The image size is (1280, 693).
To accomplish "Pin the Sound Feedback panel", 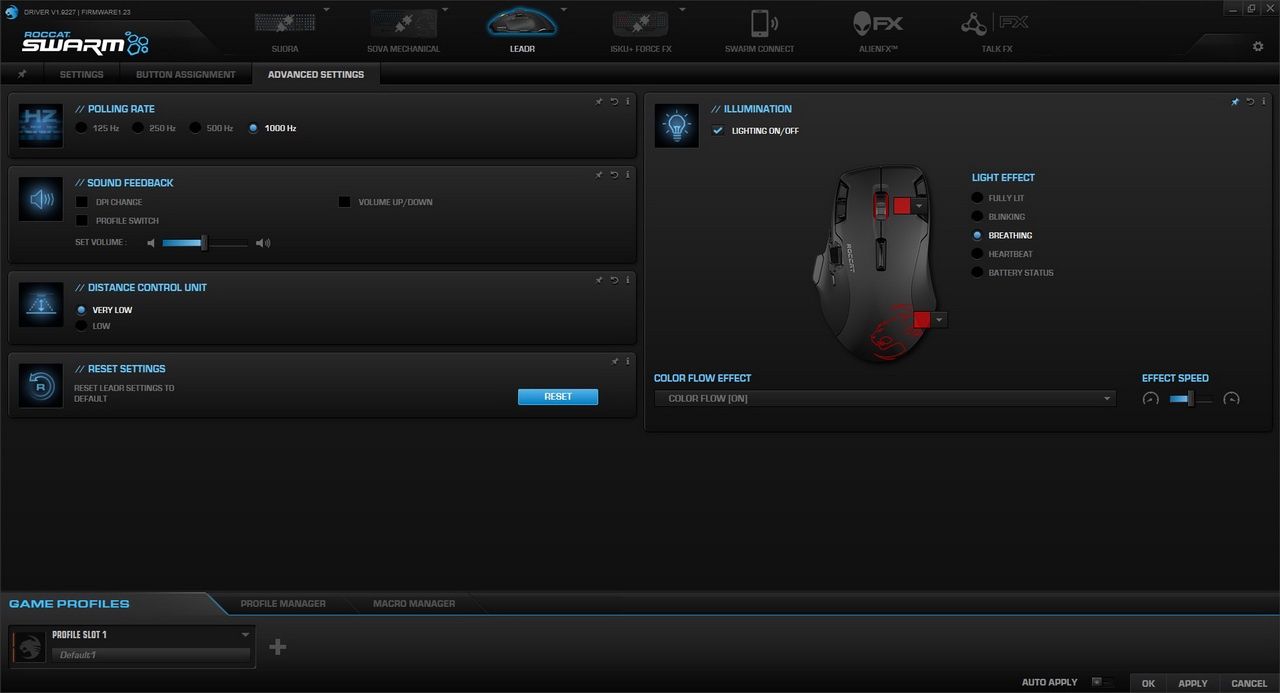I will [599, 175].
